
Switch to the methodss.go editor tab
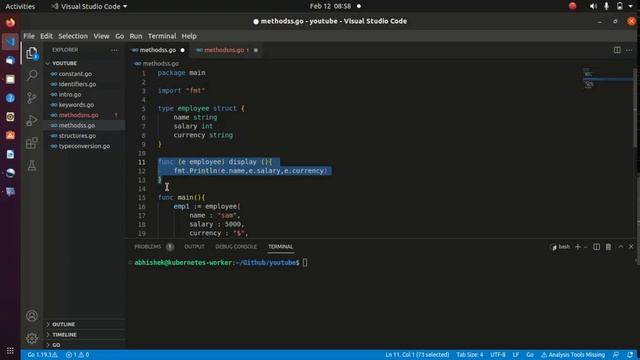(x=157, y=50)
